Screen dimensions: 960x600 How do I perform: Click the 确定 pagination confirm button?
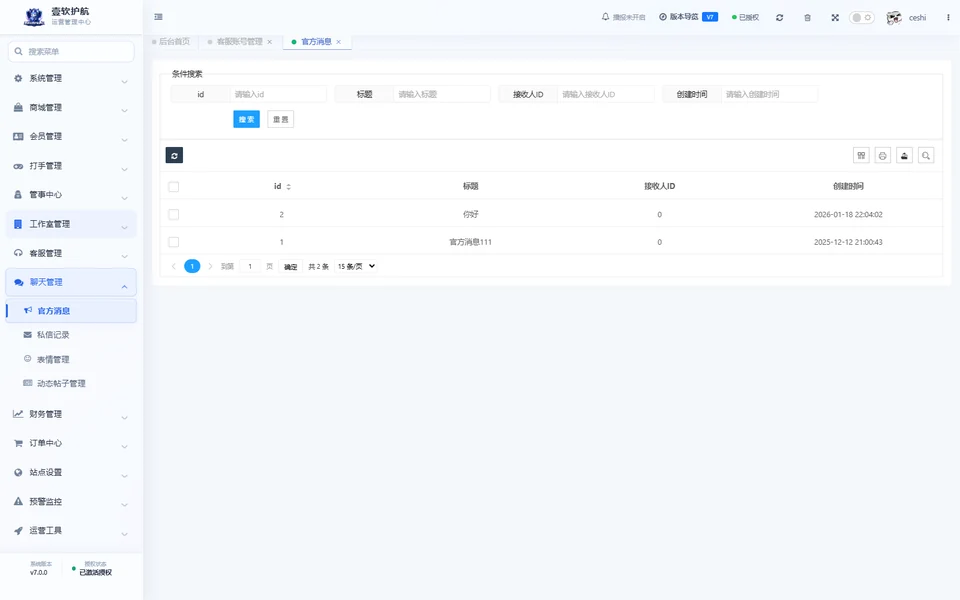(290, 267)
